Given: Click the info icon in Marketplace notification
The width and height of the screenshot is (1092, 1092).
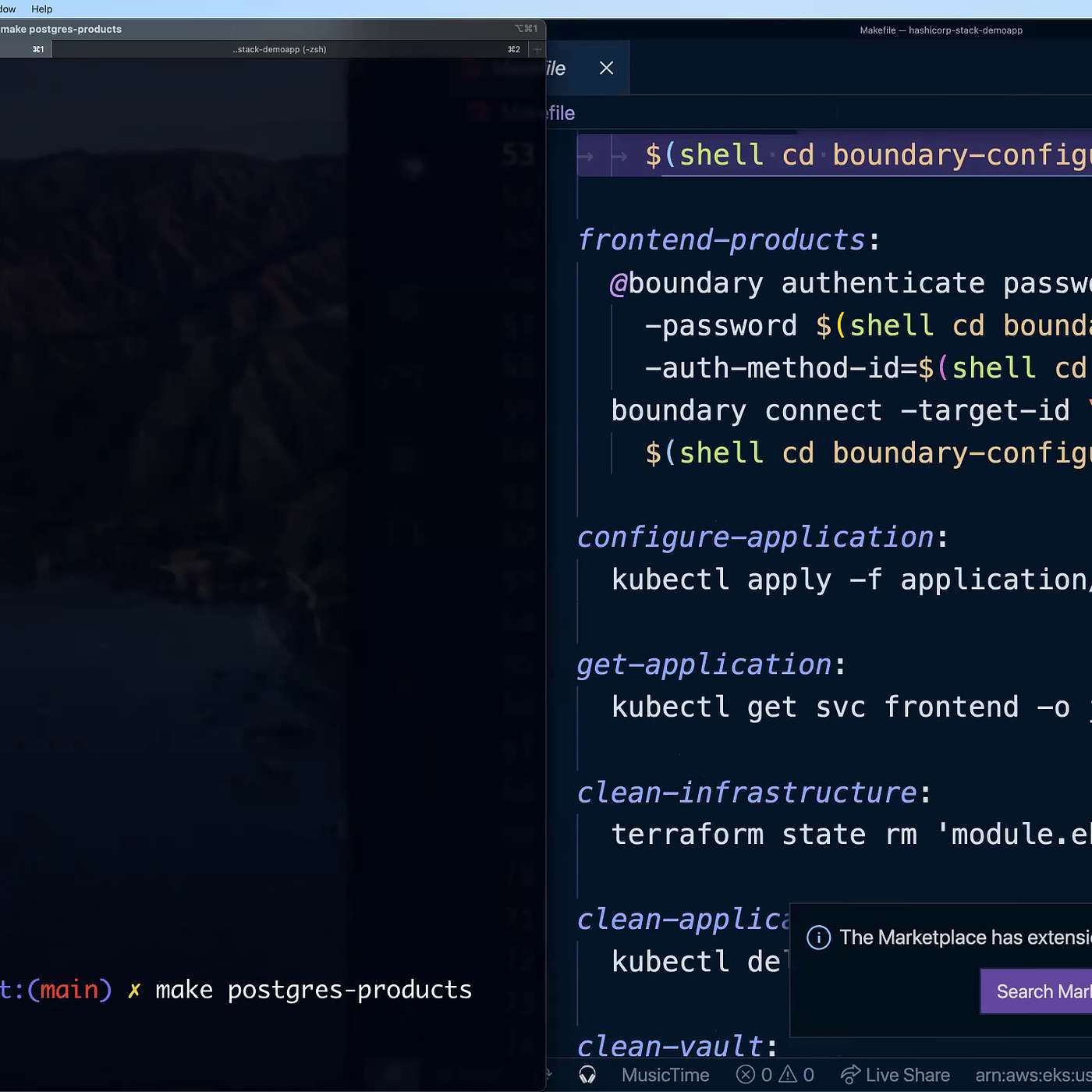Looking at the screenshot, I should (x=818, y=937).
